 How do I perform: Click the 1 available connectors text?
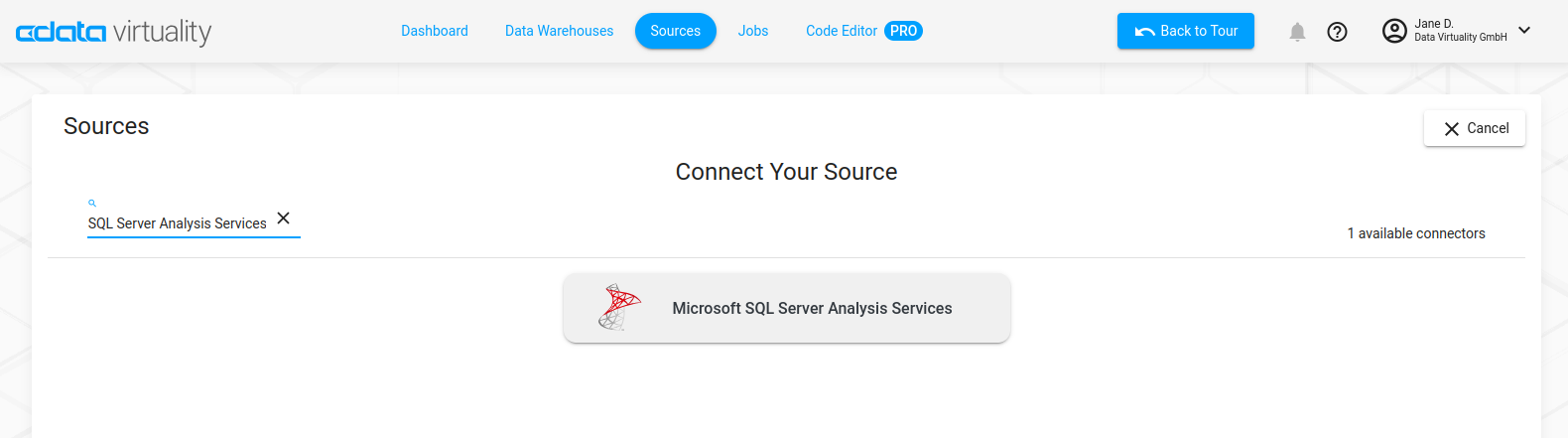pyautogui.click(x=1416, y=233)
